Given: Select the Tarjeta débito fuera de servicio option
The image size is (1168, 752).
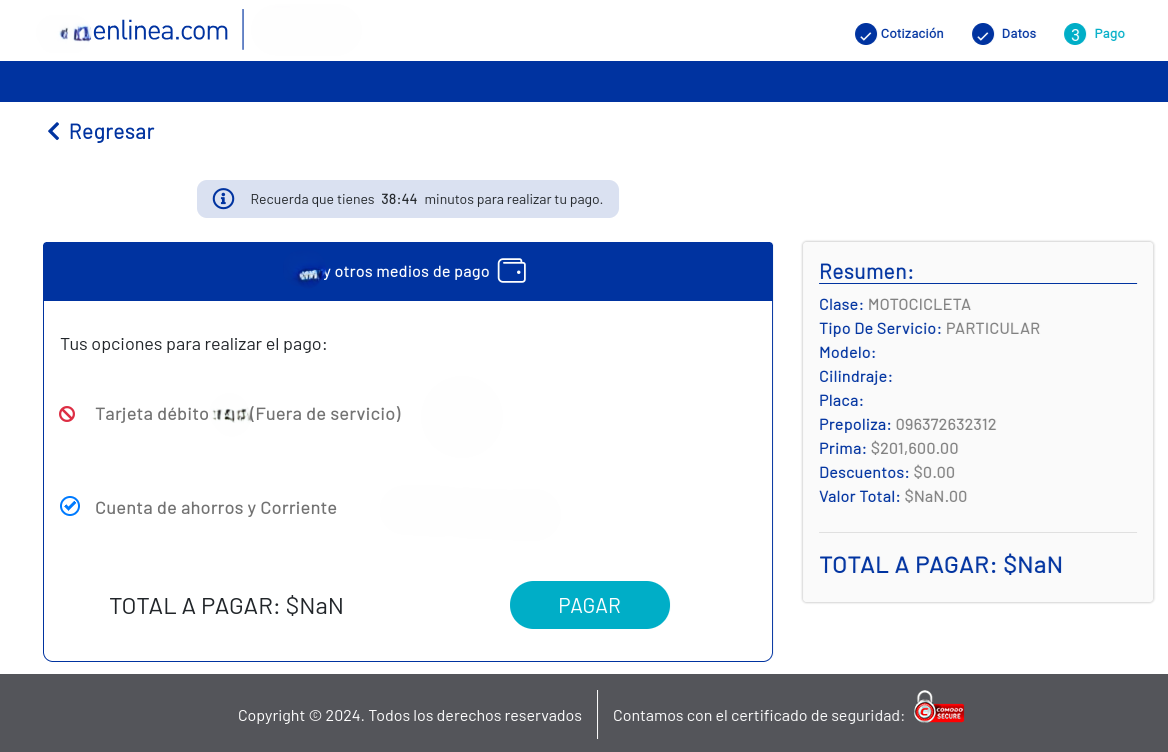Looking at the screenshot, I should 248,413.
